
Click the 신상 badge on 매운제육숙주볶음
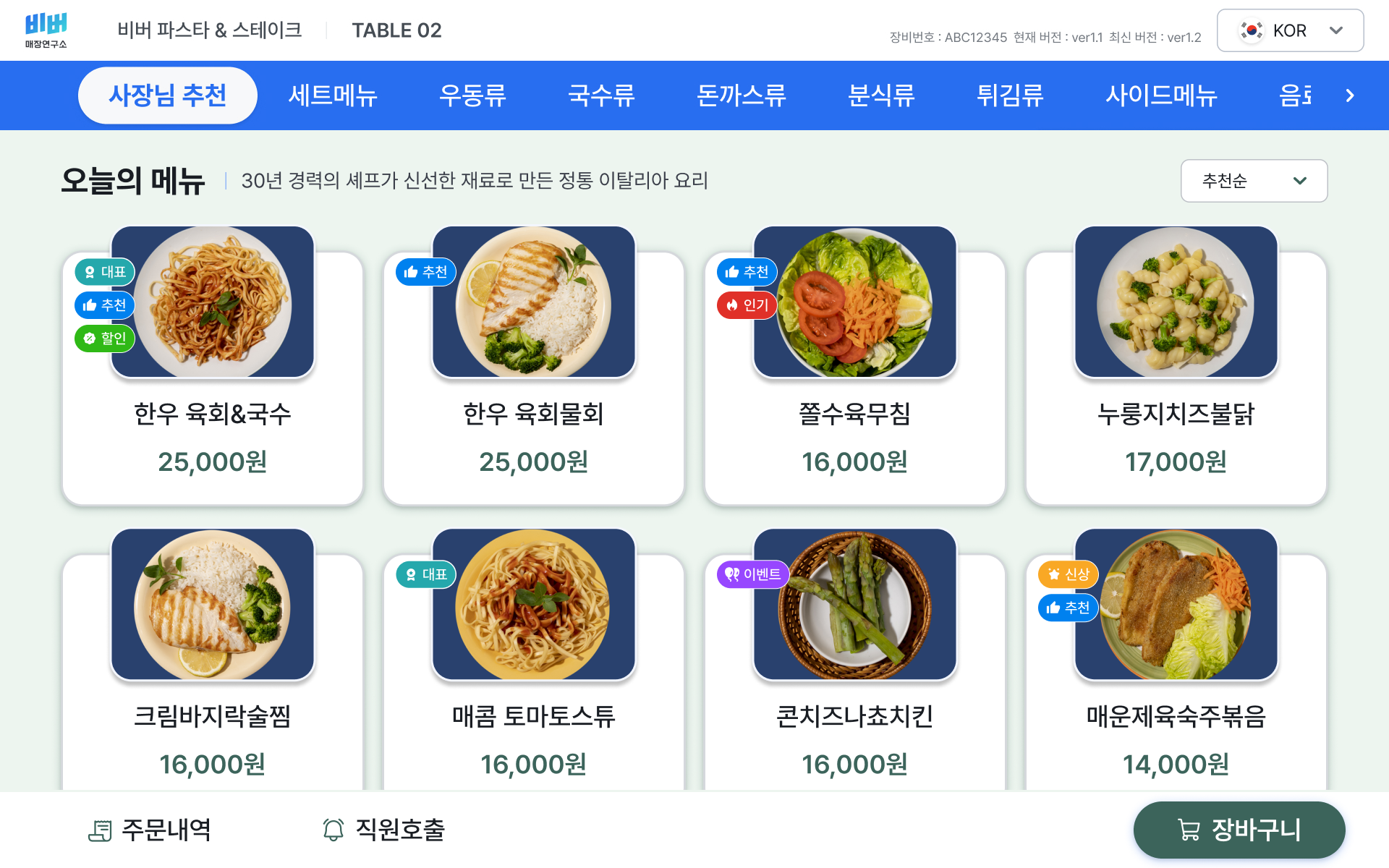click(1068, 574)
